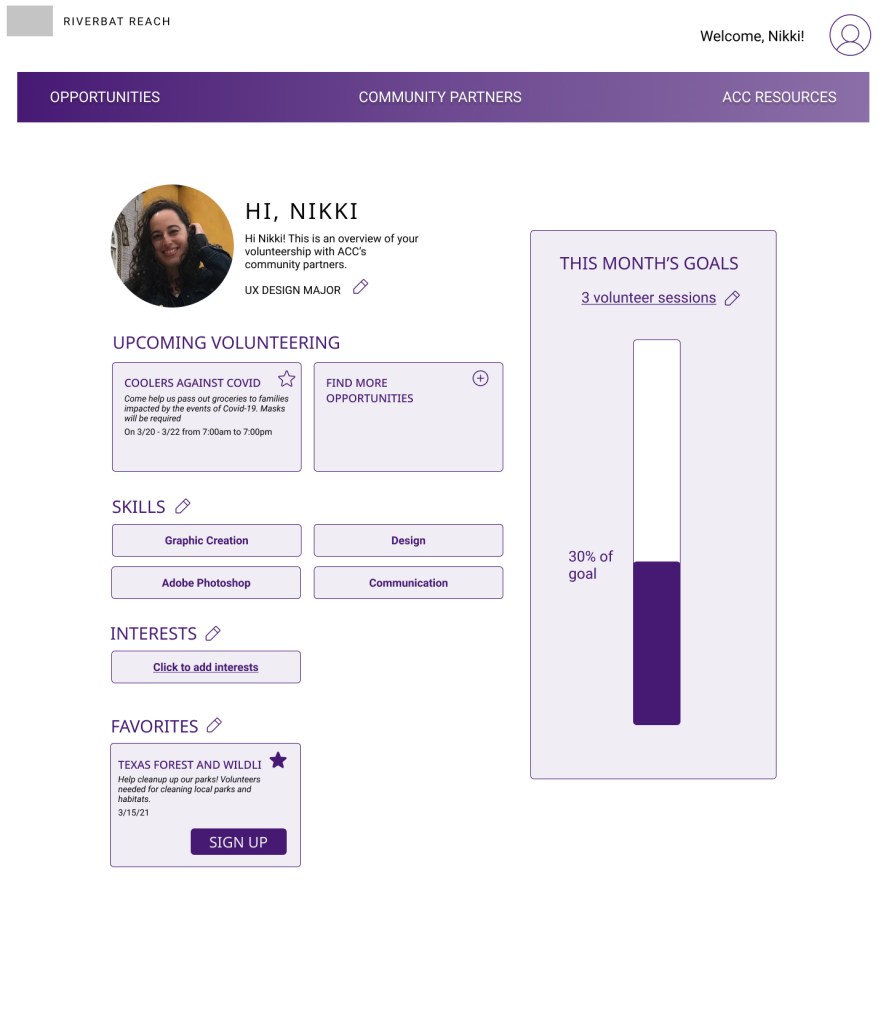
Task: Favorite Coolers Against Covid with the star
Action: click(x=287, y=379)
